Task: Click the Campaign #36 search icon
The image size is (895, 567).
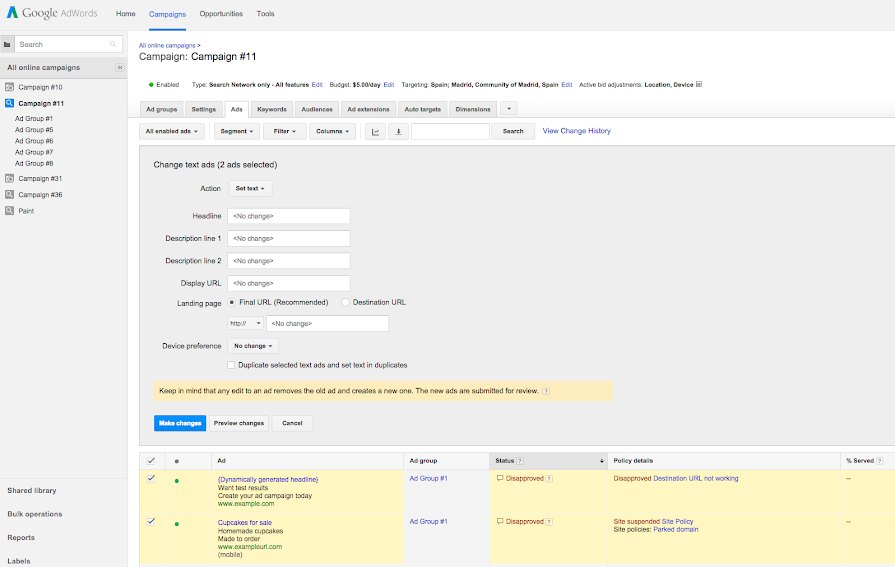Action: (x=9, y=195)
